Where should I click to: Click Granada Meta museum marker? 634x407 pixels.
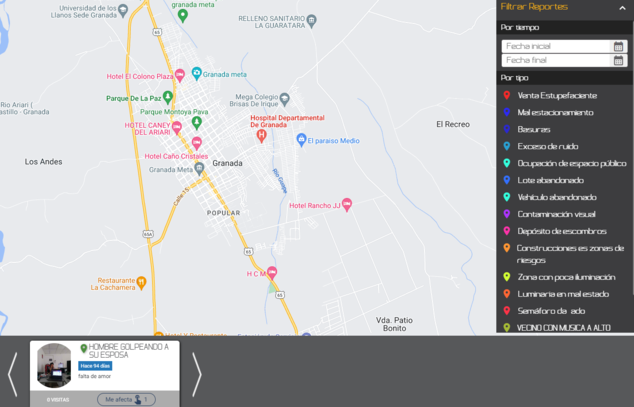tap(199, 169)
